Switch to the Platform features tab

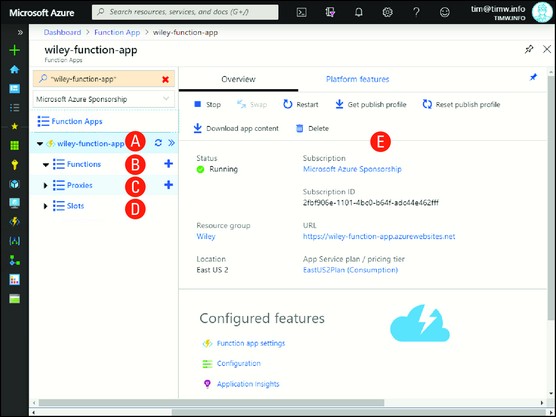pos(357,79)
